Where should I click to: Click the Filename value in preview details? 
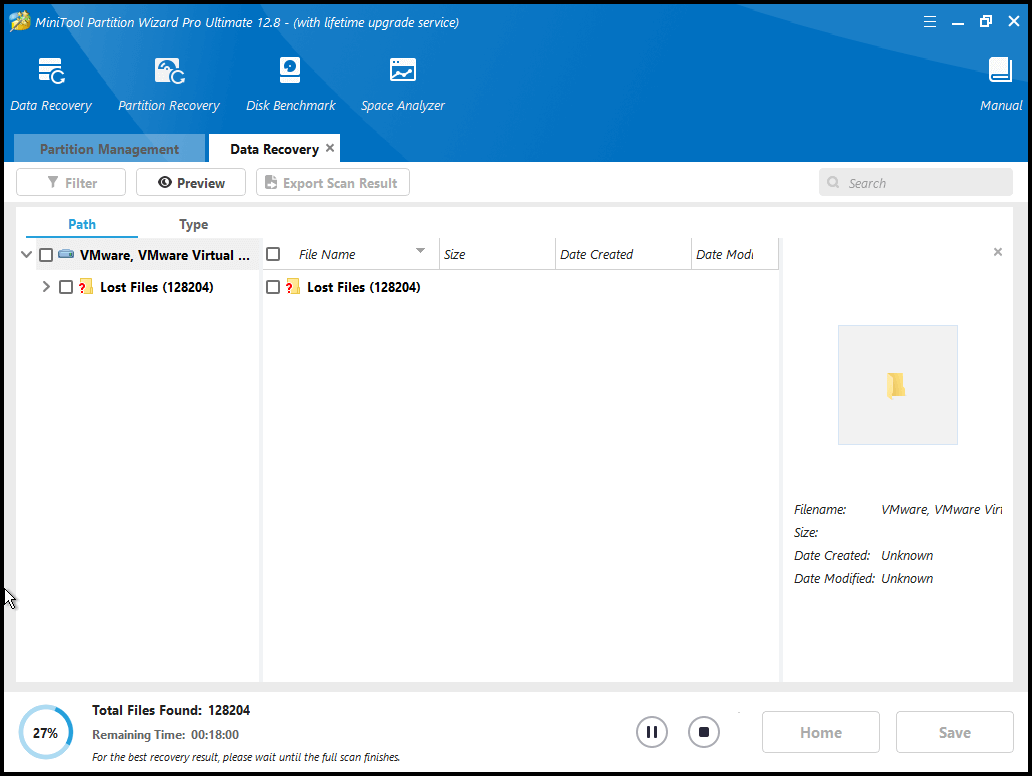(x=941, y=509)
